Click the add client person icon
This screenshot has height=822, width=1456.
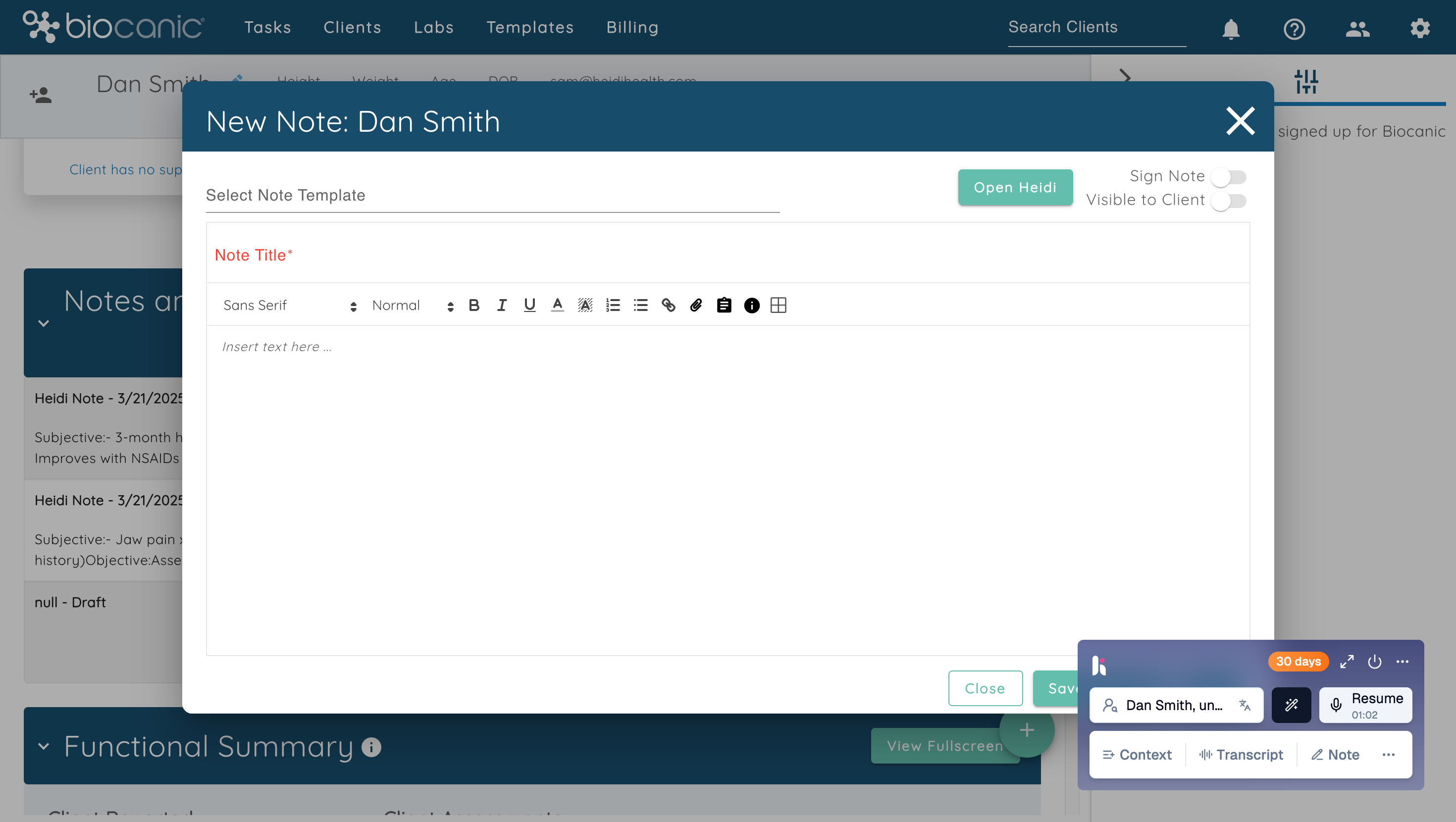point(40,95)
